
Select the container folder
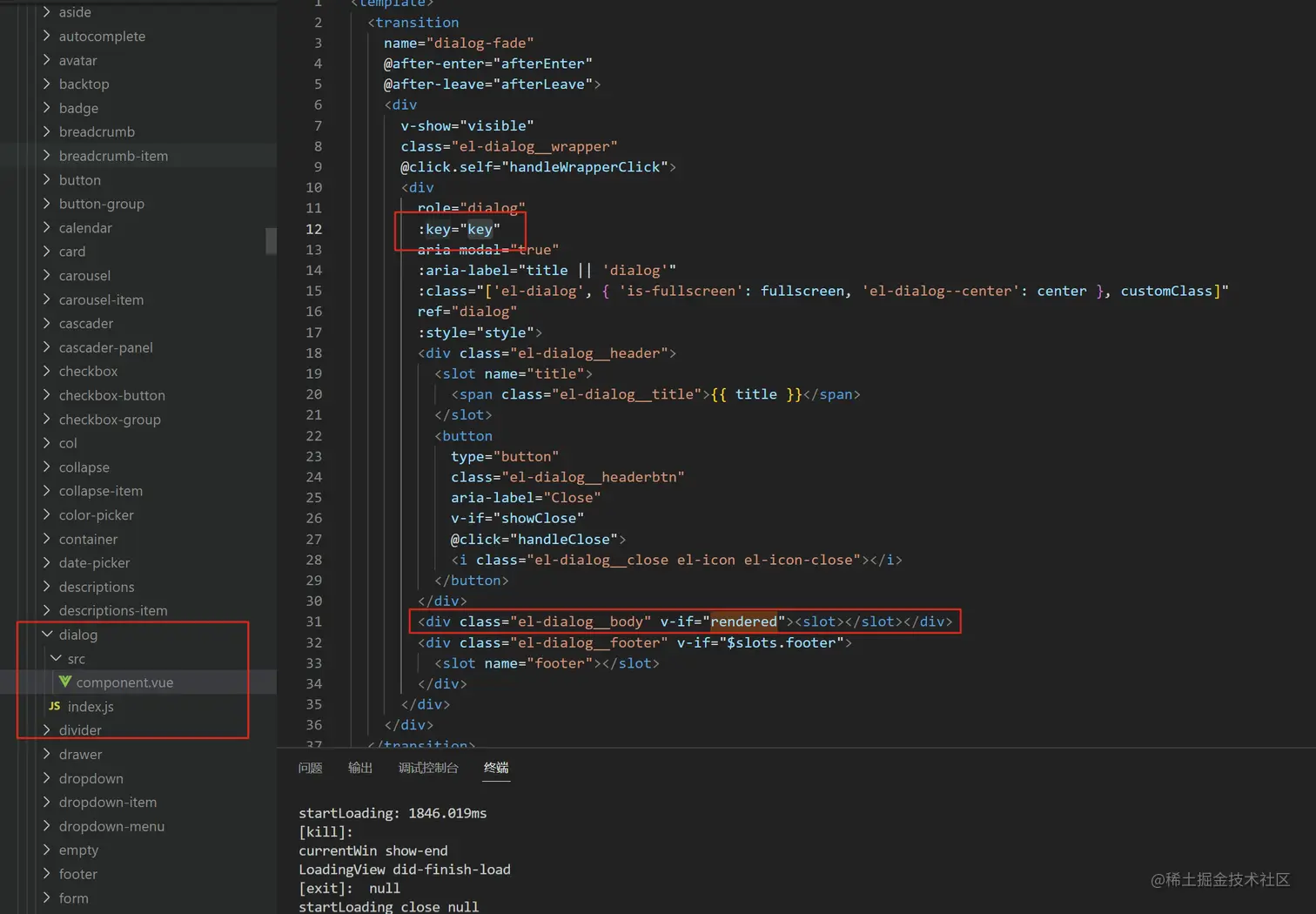click(88, 539)
